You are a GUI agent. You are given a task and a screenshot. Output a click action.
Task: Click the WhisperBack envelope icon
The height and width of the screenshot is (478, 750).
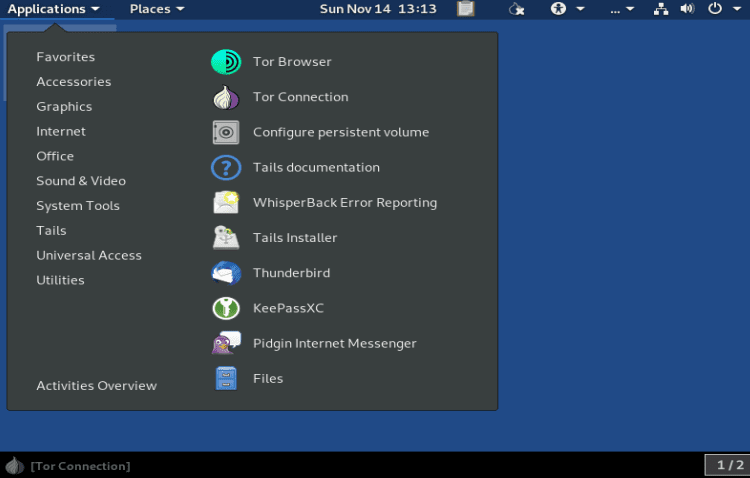[226, 202]
